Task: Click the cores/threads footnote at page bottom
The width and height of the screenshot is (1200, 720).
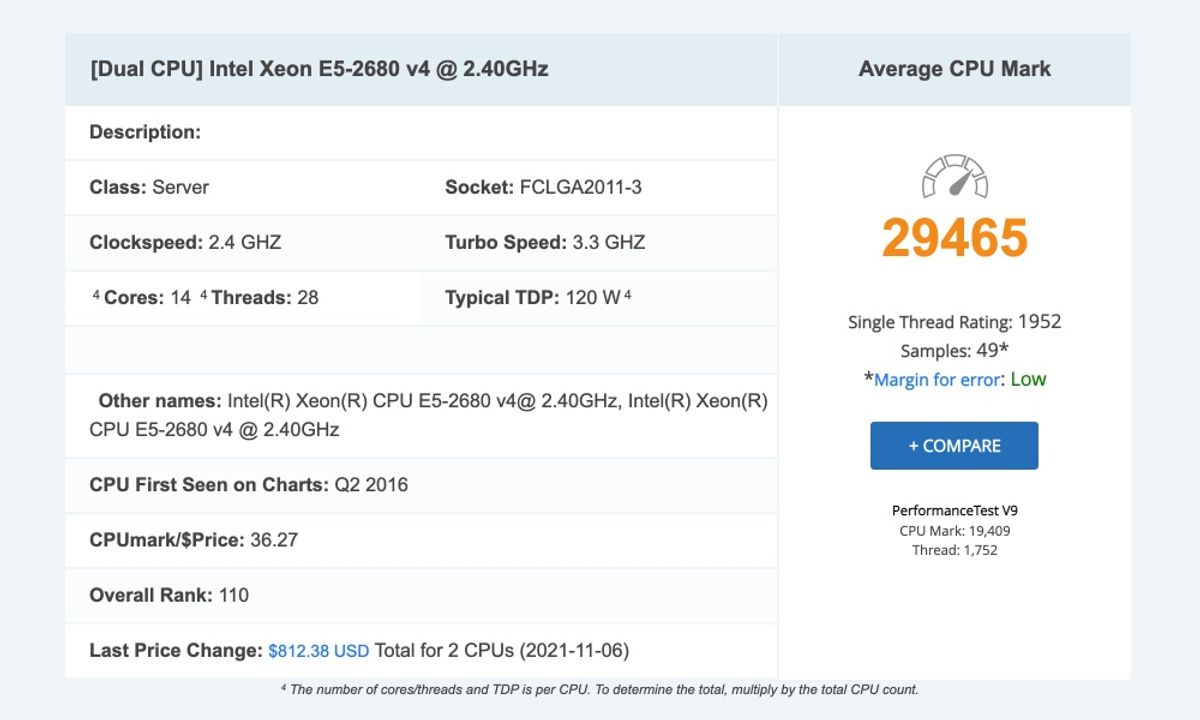Action: (x=599, y=690)
